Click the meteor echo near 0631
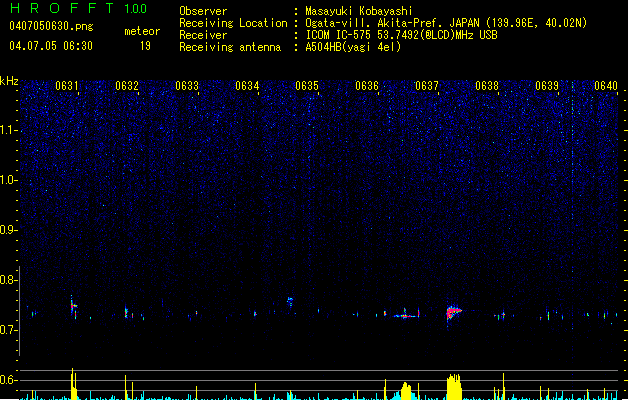The height and width of the screenshot is (400, 629). (73, 308)
